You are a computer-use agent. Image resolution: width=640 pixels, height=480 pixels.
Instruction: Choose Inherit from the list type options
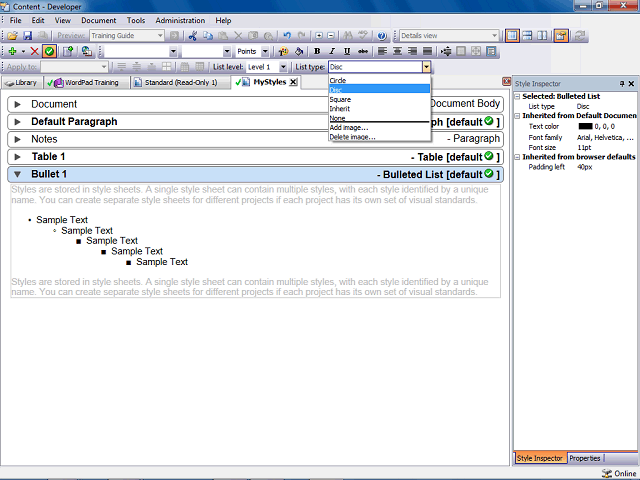point(380,109)
